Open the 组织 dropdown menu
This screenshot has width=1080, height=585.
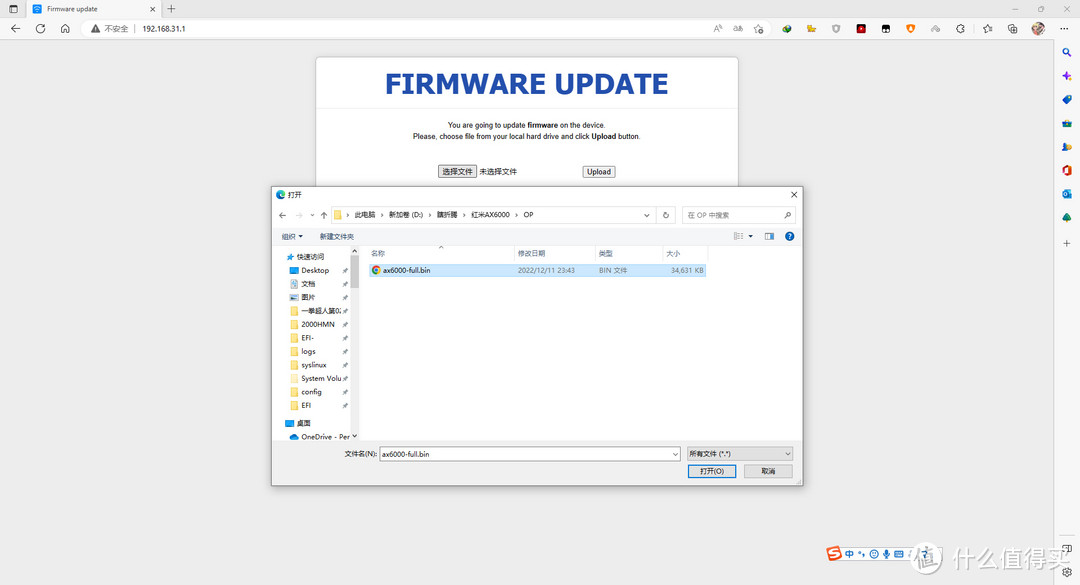292,236
